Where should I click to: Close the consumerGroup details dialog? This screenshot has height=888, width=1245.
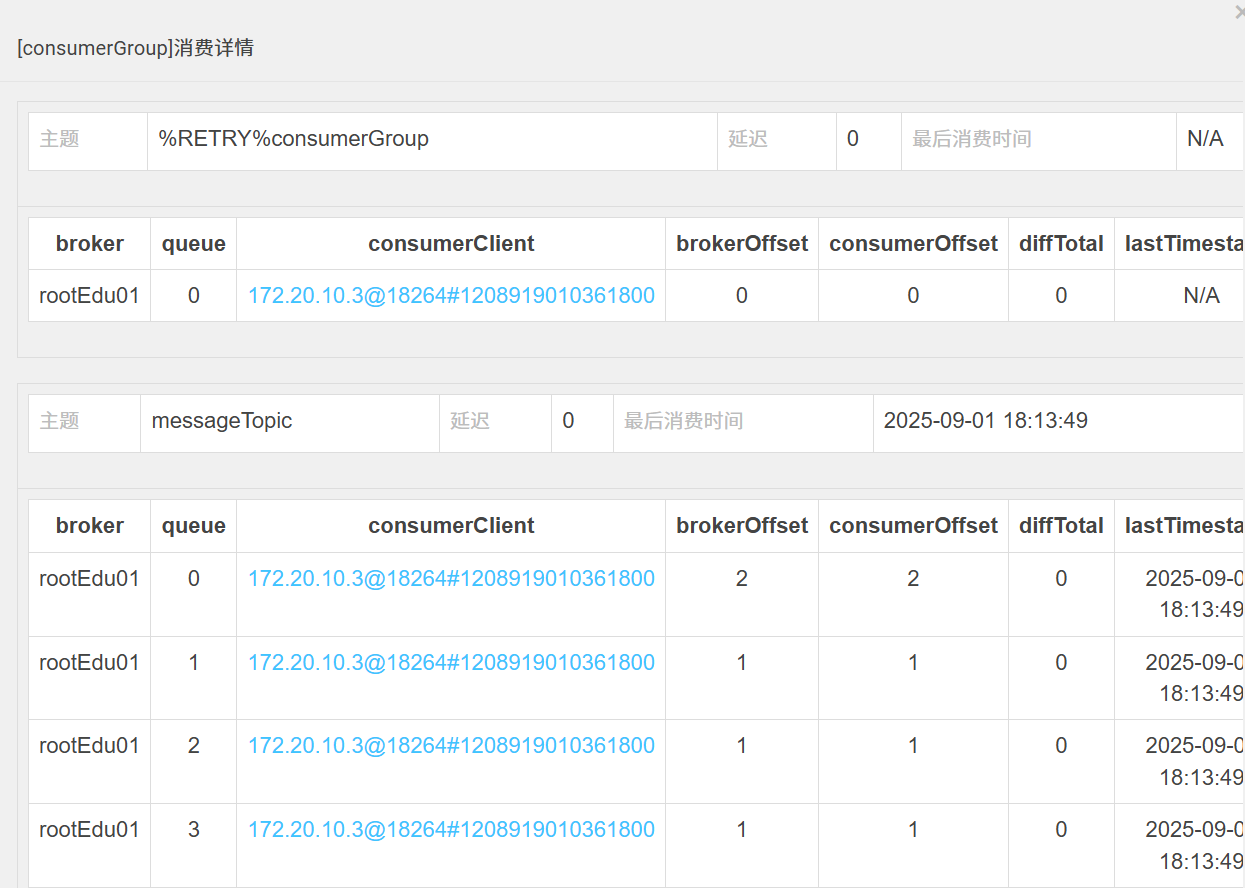pos(1239,12)
